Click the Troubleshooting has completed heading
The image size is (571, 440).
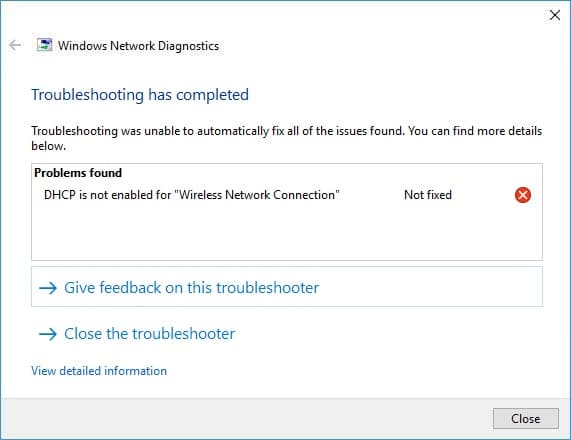tap(140, 95)
